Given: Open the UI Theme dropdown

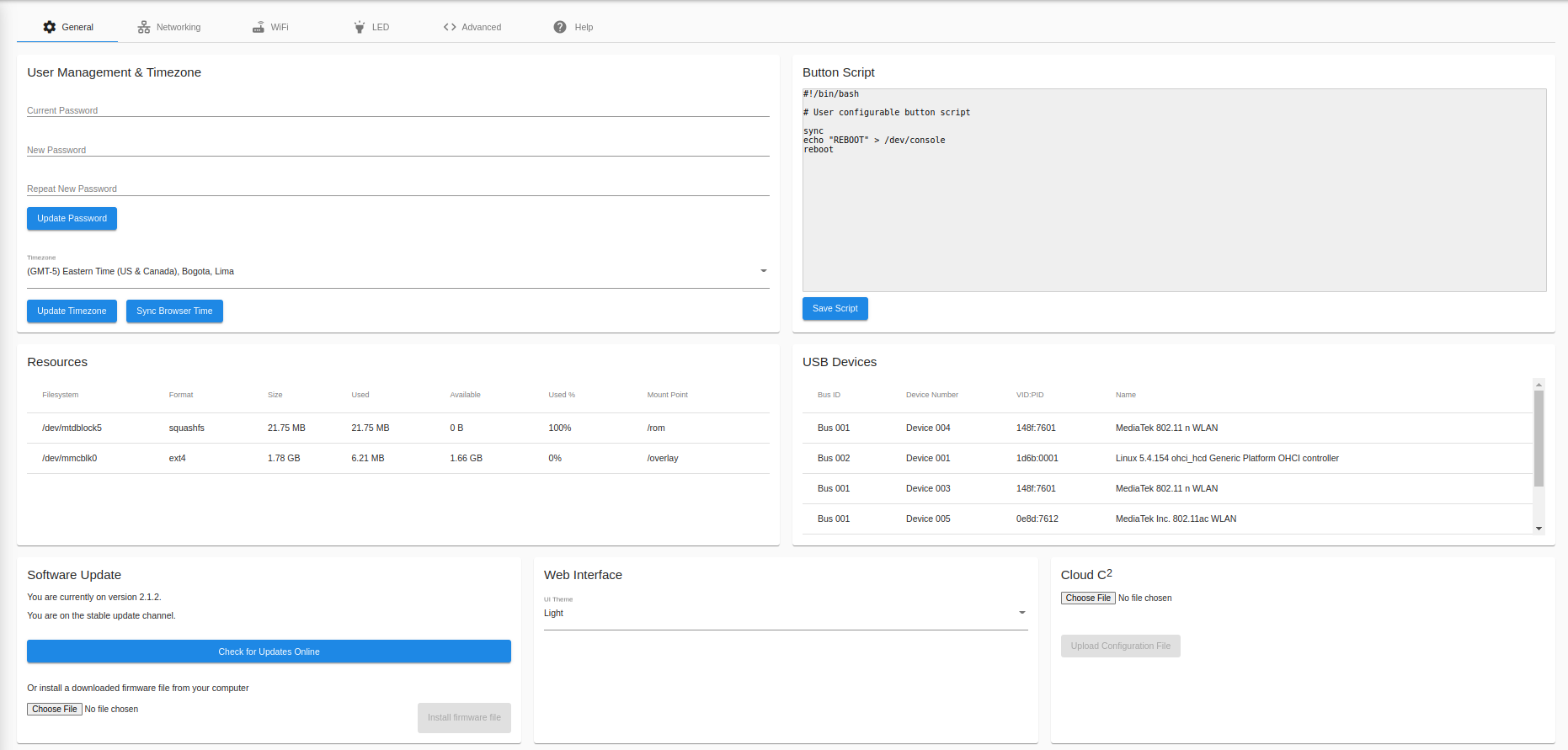Looking at the screenshot, I should pyautogui.click(x=786, y=613).
